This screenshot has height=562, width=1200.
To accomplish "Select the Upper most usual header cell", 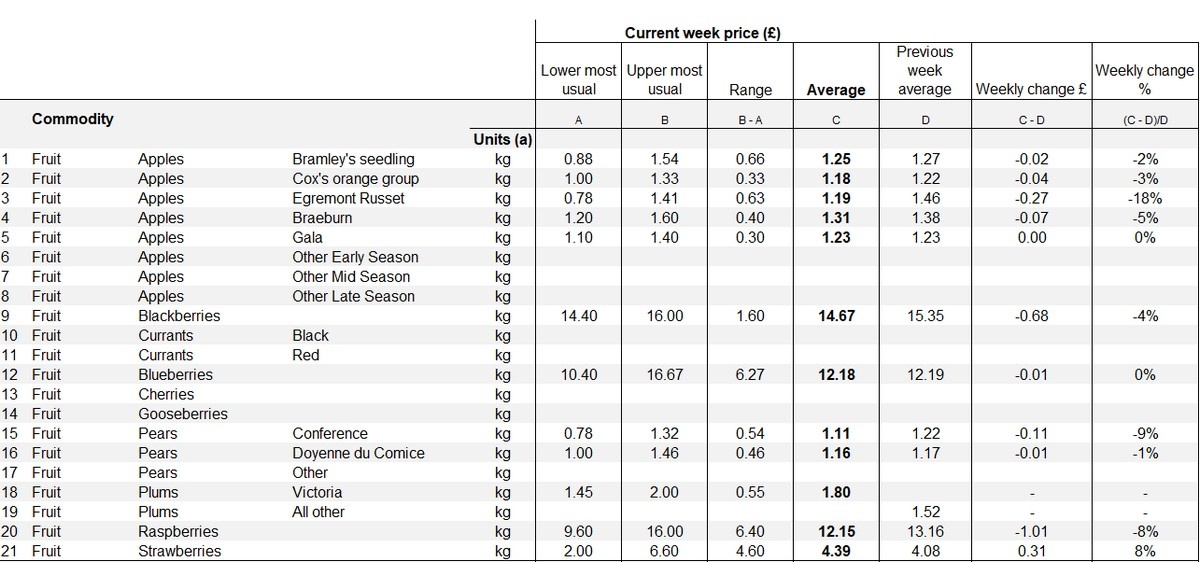I will click(x=665, y=80).
